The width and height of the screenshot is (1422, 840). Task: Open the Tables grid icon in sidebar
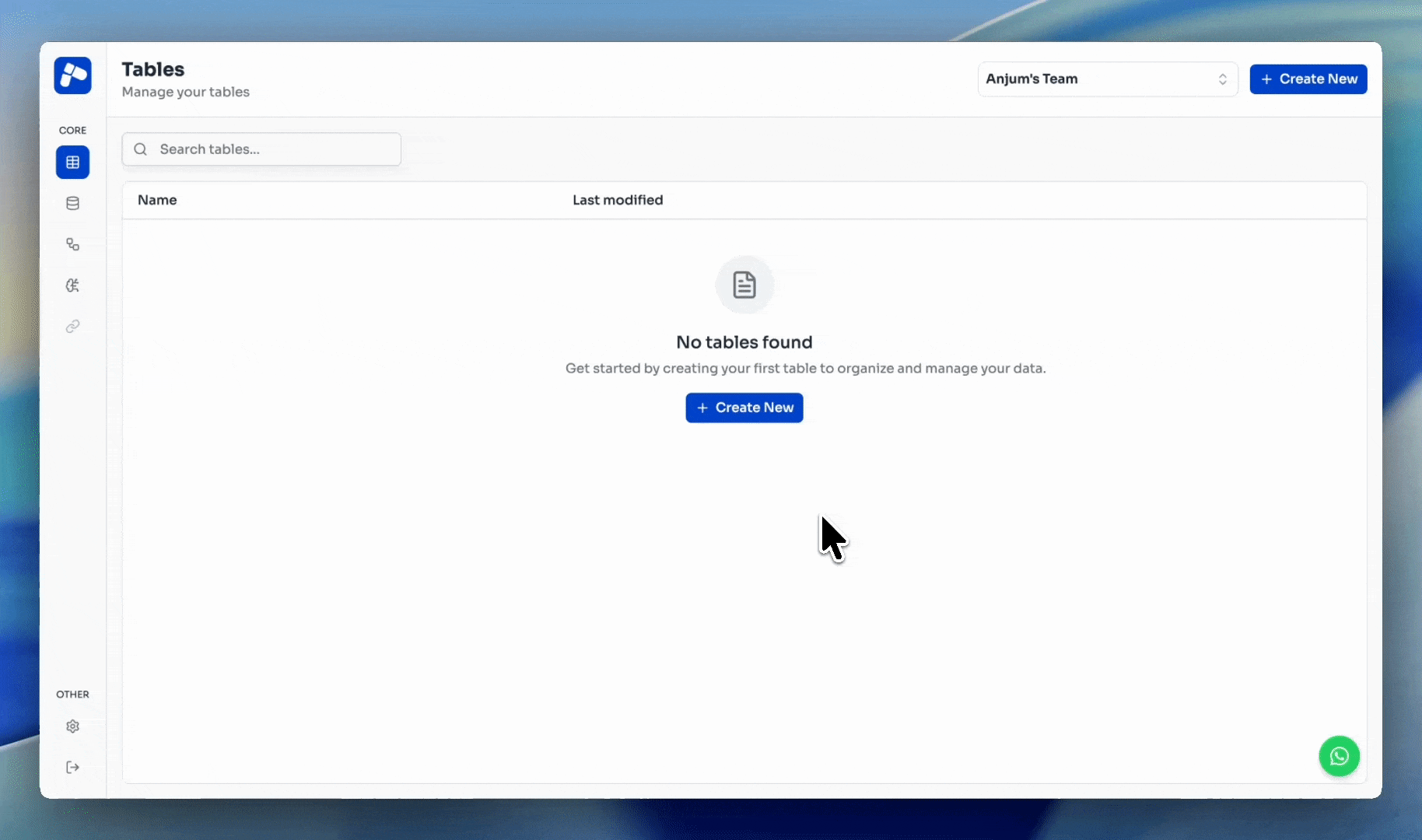point(72,163)
